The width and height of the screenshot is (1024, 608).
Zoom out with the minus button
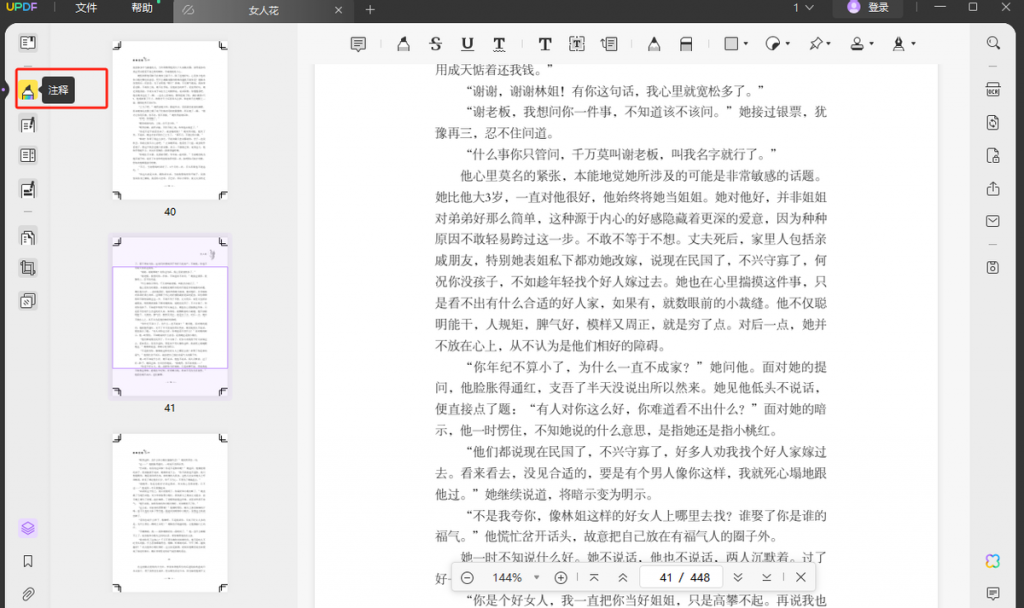[x=467, y=578]
